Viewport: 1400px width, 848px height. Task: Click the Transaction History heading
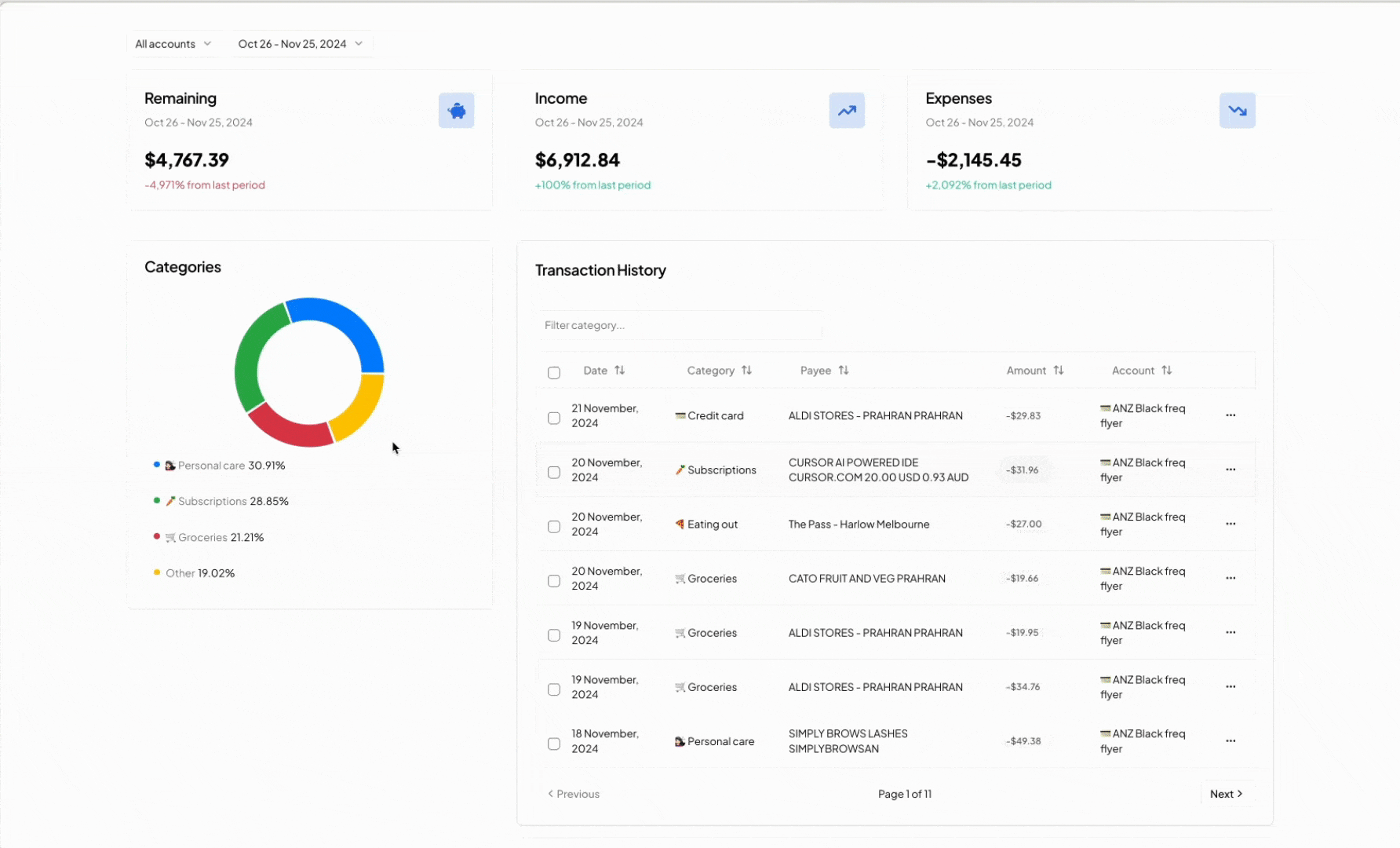point(600,270)
